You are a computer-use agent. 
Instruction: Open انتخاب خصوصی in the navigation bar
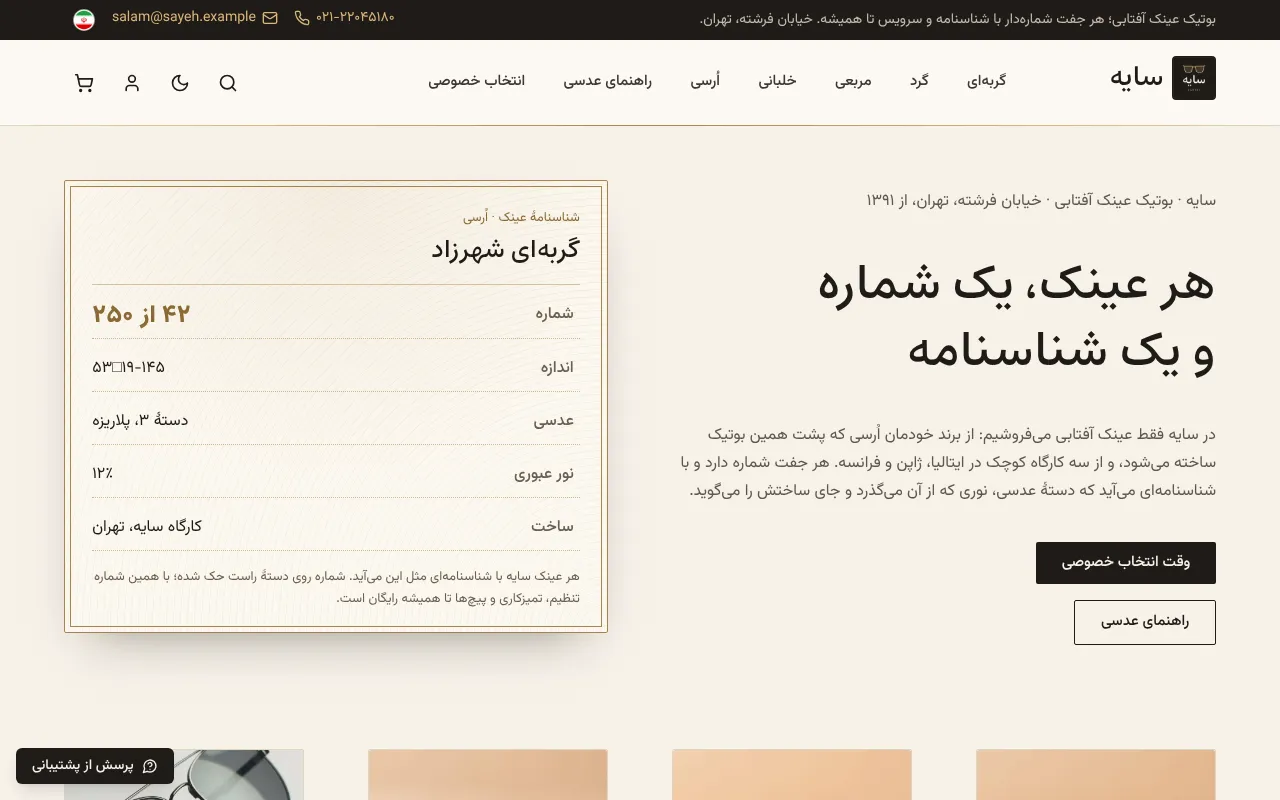click(477, 81)
